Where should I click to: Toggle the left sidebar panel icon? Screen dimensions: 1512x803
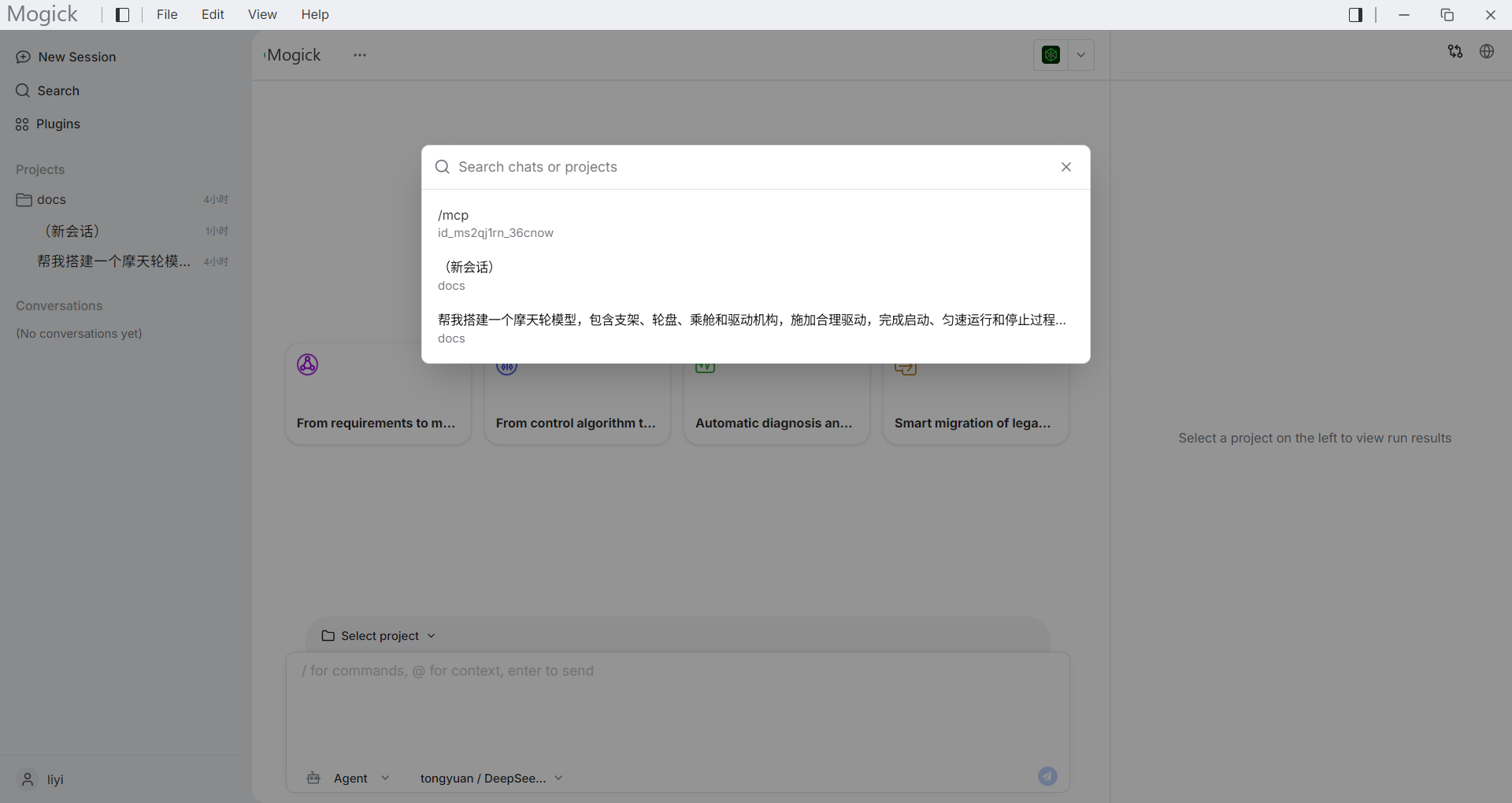[x=122, y=15]
